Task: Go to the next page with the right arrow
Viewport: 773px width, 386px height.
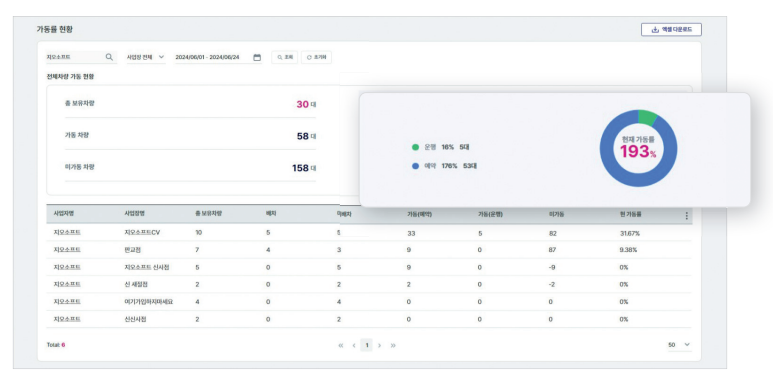Action: click(379, 346)
